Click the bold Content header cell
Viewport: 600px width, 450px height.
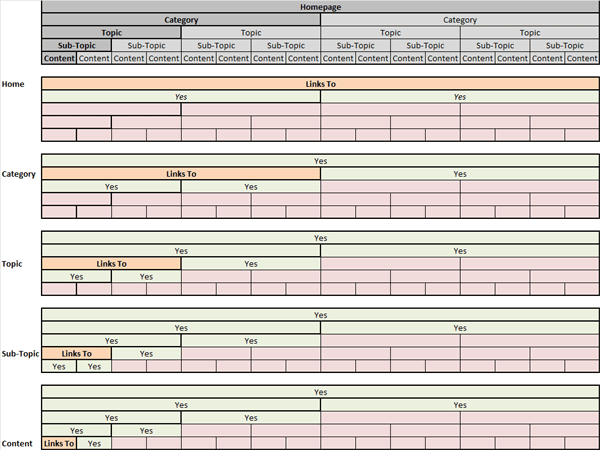(59, 58)
